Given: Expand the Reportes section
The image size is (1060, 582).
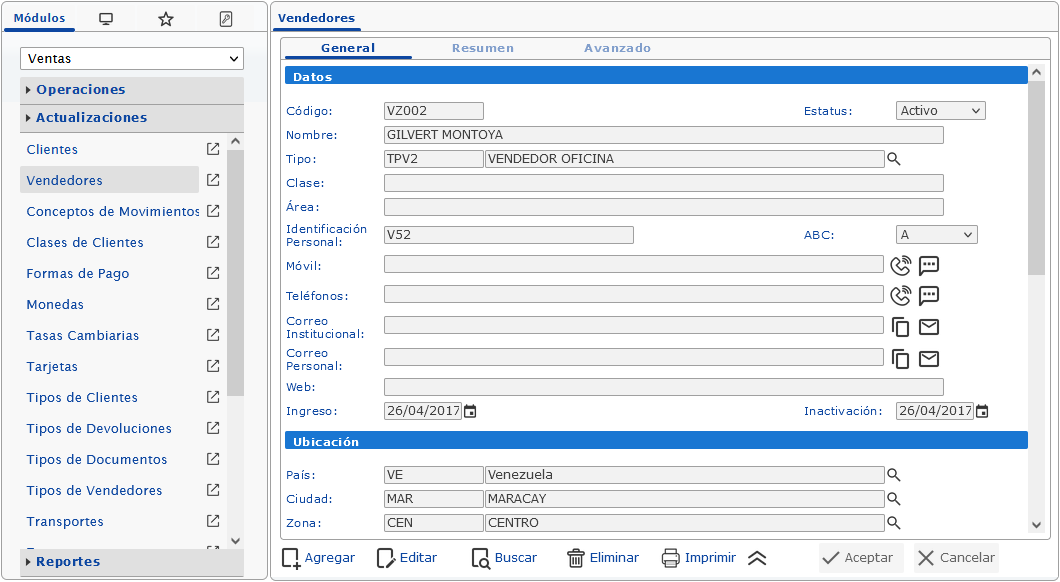Looking at the screenshot, I should click(x=132, y=562).
